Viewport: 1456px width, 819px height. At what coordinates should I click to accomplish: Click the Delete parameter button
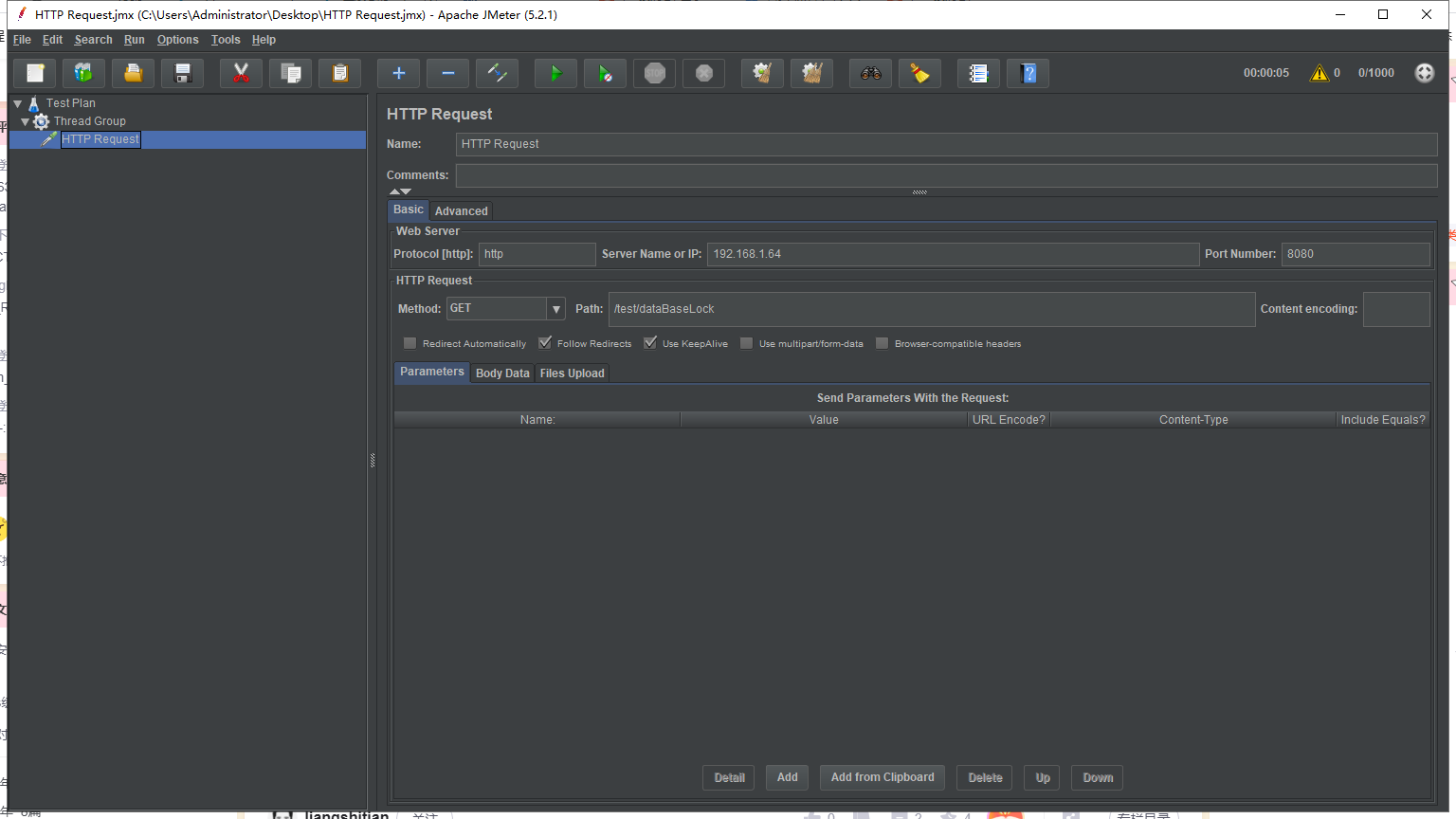(985, 777)
